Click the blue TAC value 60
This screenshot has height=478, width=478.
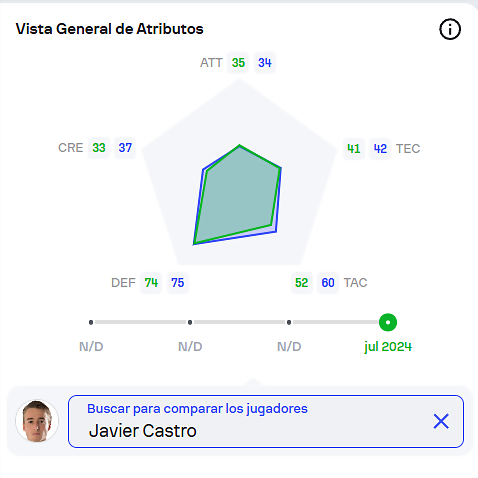pos(328,283)
